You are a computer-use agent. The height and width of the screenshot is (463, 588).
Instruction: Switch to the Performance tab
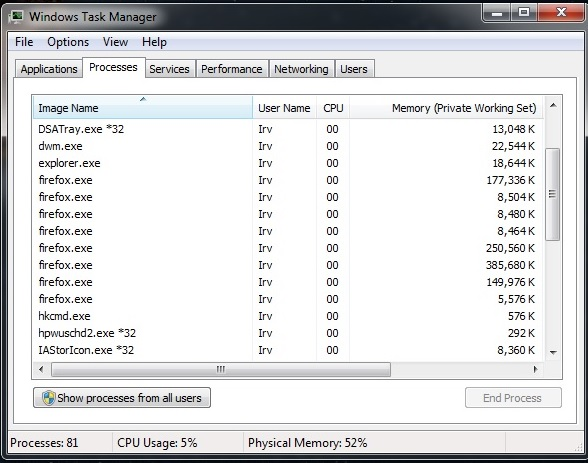click(232, 69)
